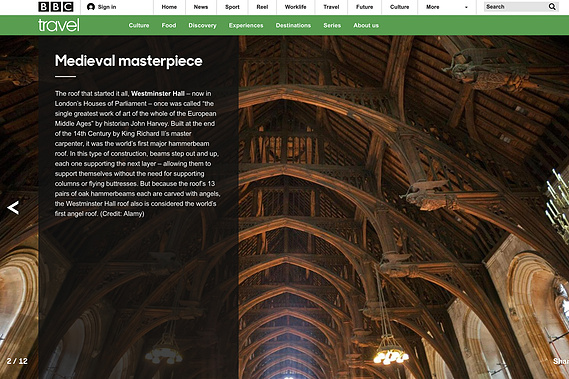Viewport: 569px width, 379px height.
Task: Expand the More dropdown arrow
Action: point(466,7)
